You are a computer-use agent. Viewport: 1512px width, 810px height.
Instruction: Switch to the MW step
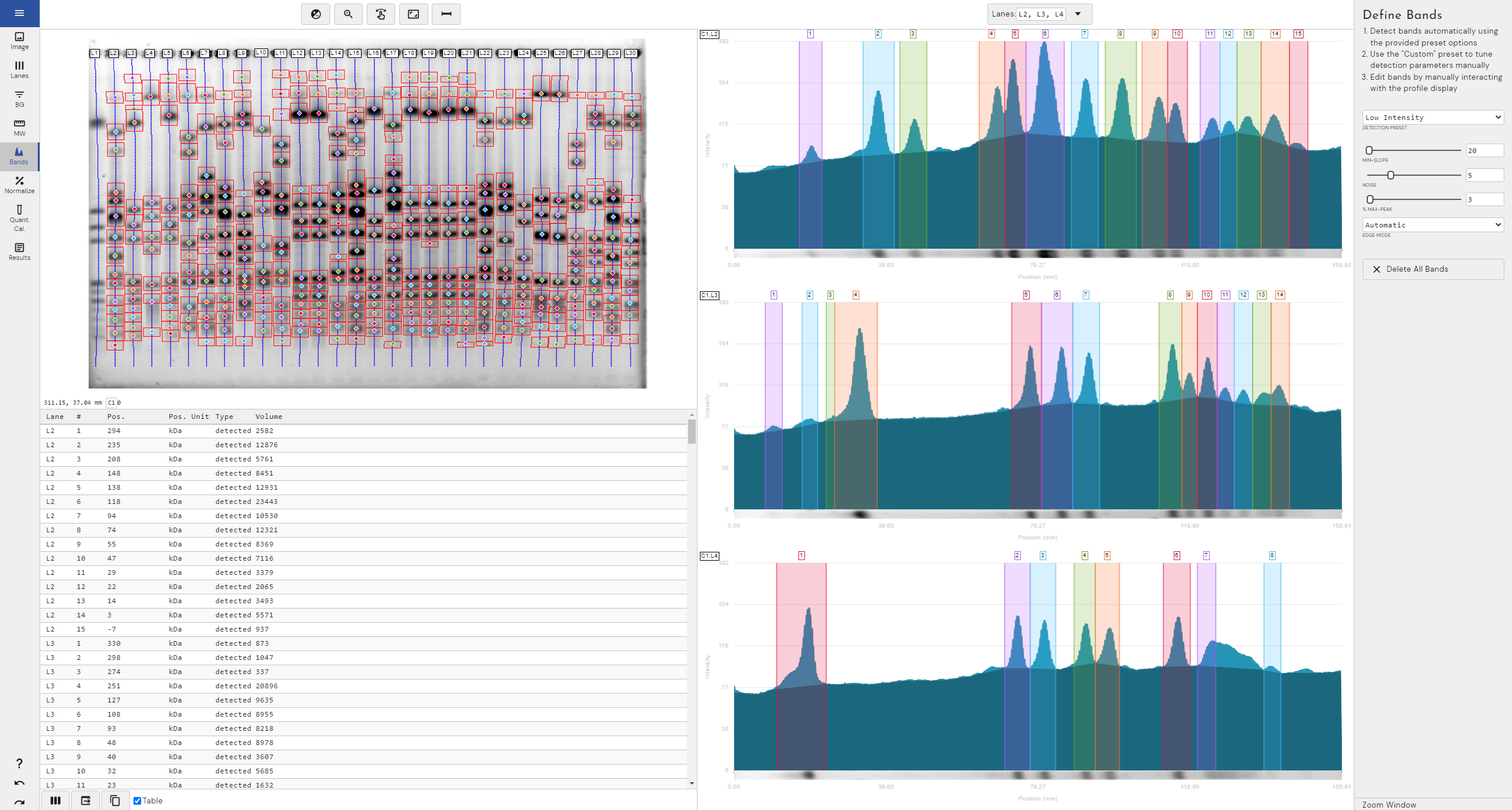[x=19, y=127]
